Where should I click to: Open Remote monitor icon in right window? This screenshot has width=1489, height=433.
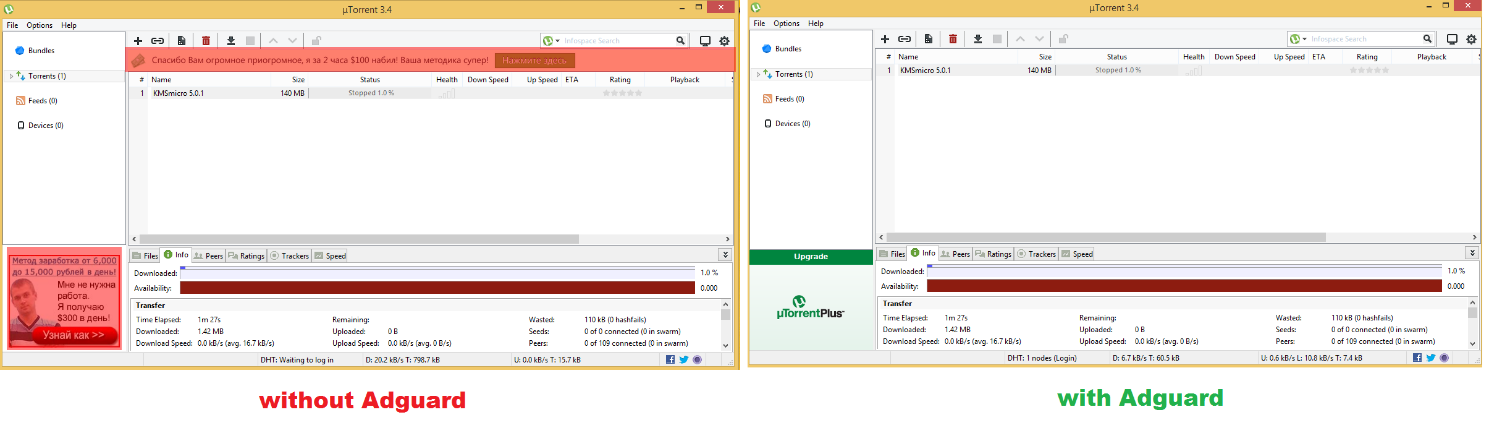pyautogui.click(x=1452, y=39)
